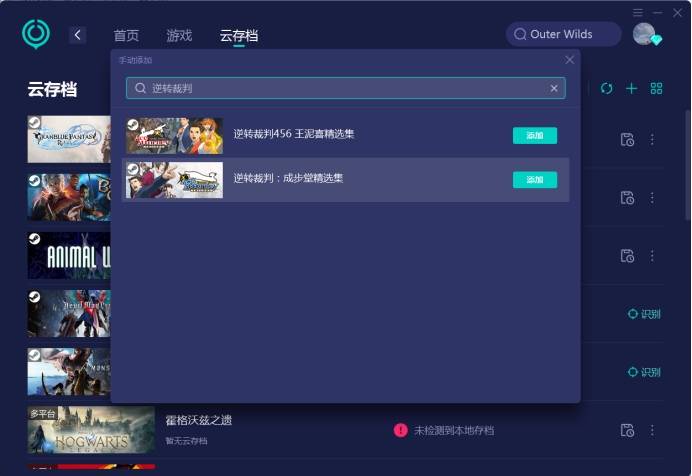Click the Hogwarts Legacy thumbnail

coord(91,430)
